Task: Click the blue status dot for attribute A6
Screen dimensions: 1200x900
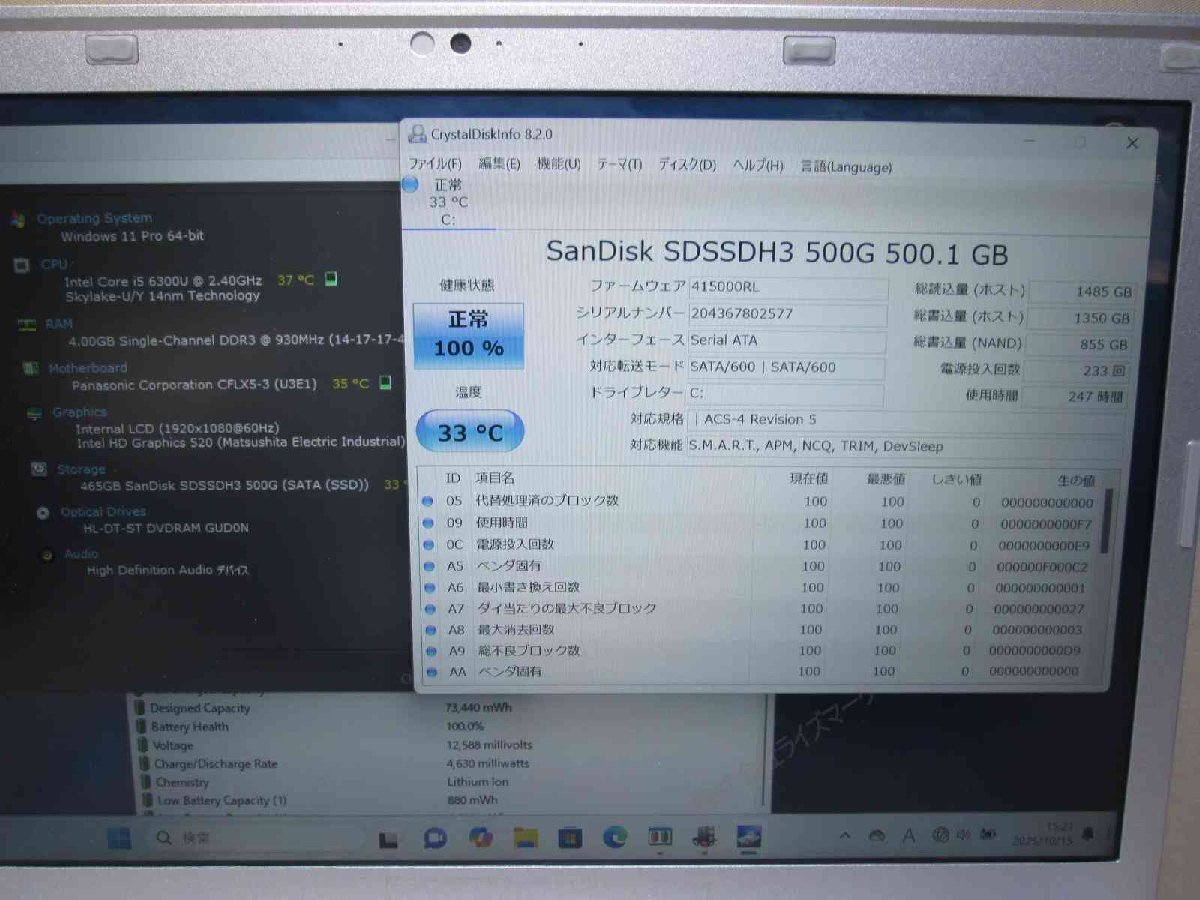Action: tap(430, 588)
